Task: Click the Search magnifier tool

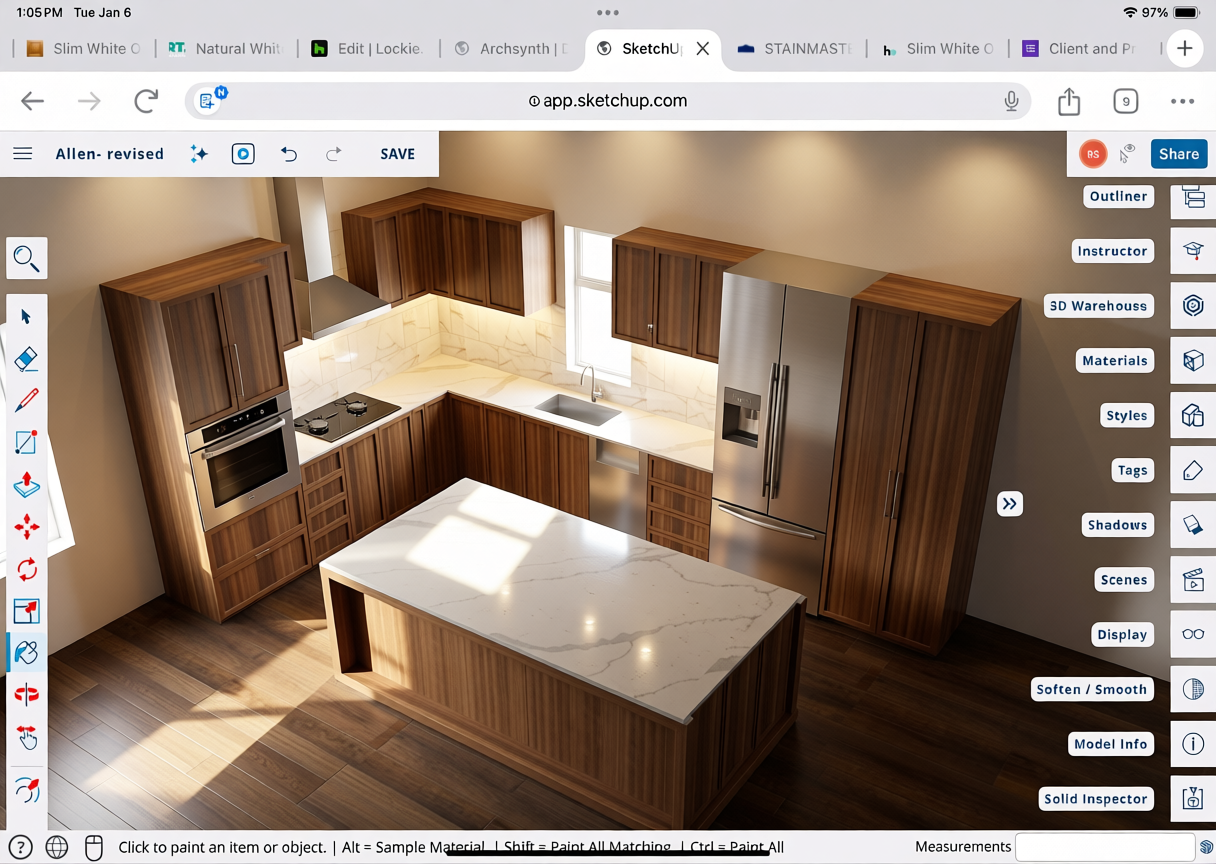Action: coord(27,259)
